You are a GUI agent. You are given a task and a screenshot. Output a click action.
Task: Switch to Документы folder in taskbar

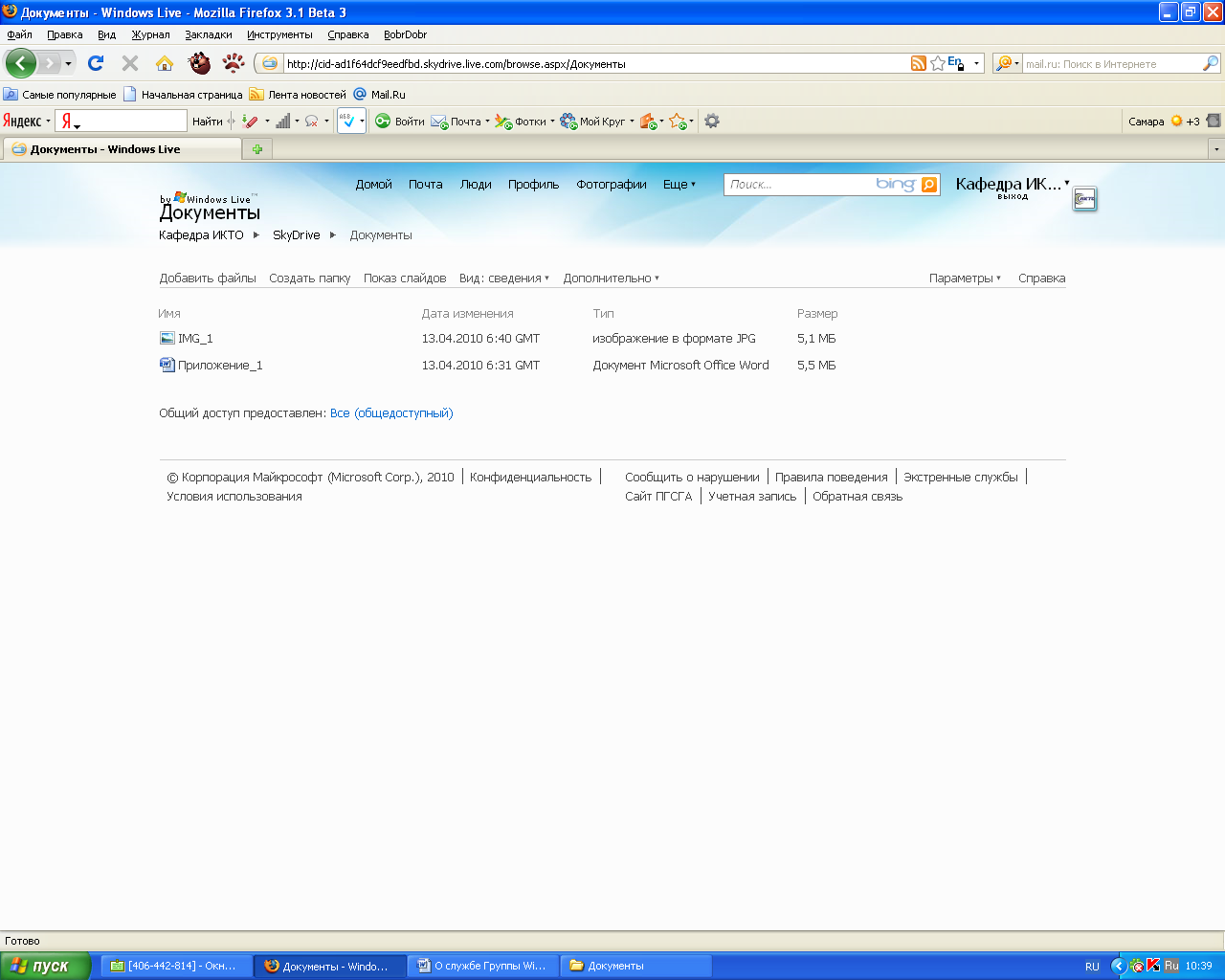coord(636,966)
